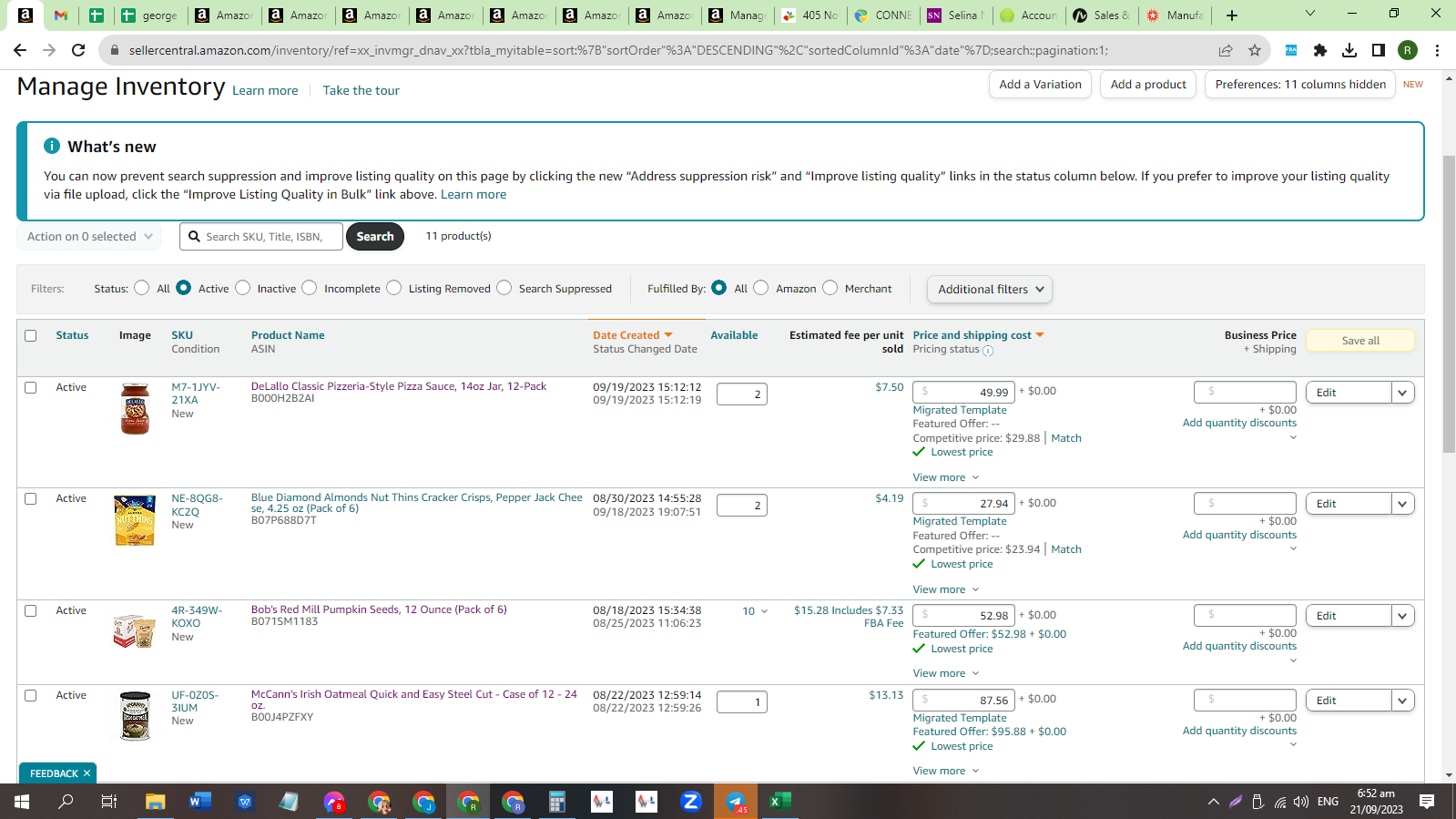
Task: Switch to the 'Selina' browser tab
Action: pyautogui.click(x=957, y=15)
